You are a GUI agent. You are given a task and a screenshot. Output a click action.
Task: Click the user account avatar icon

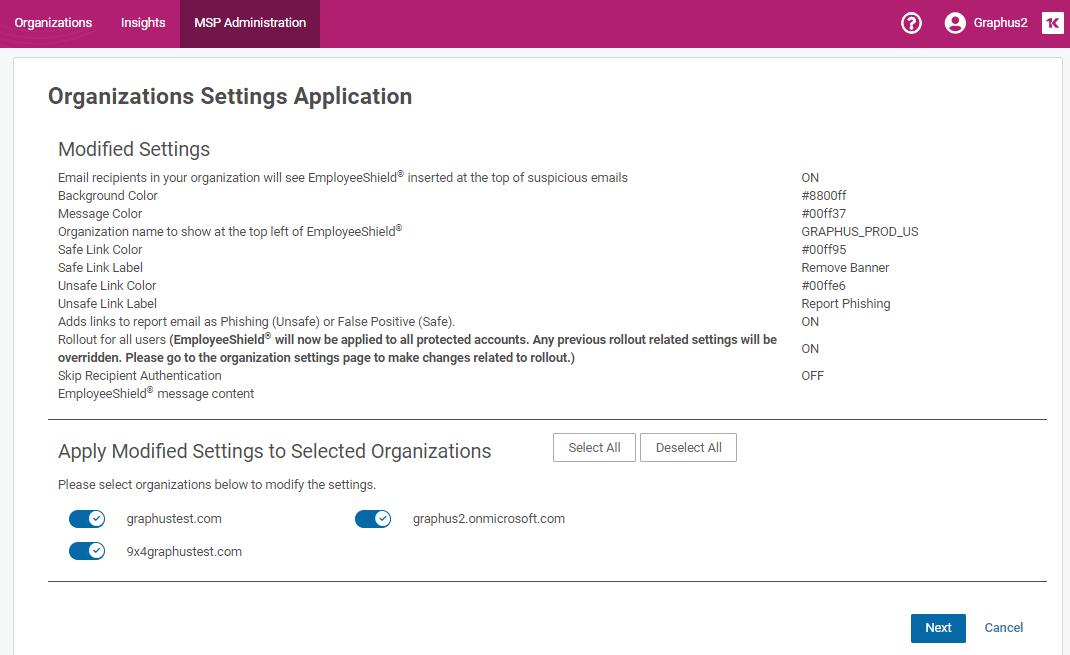click(x=955, y=23)
